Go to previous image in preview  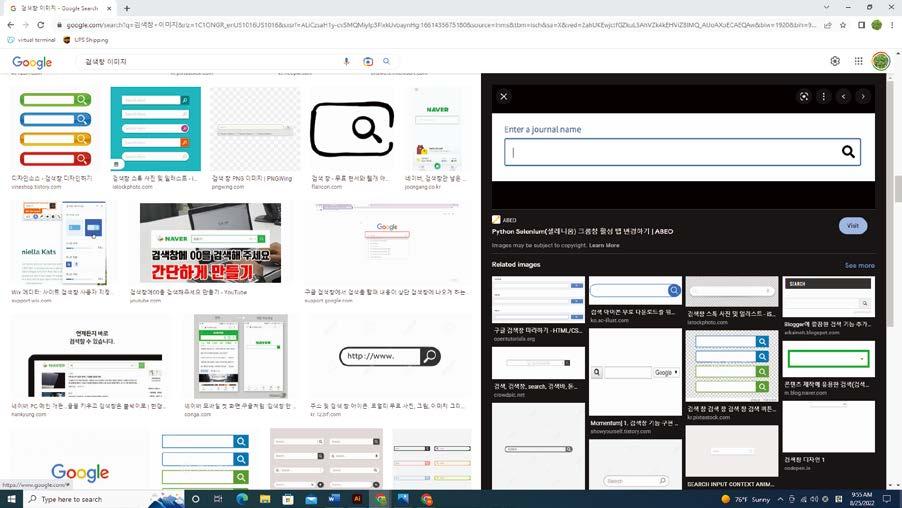click(843, 97)
